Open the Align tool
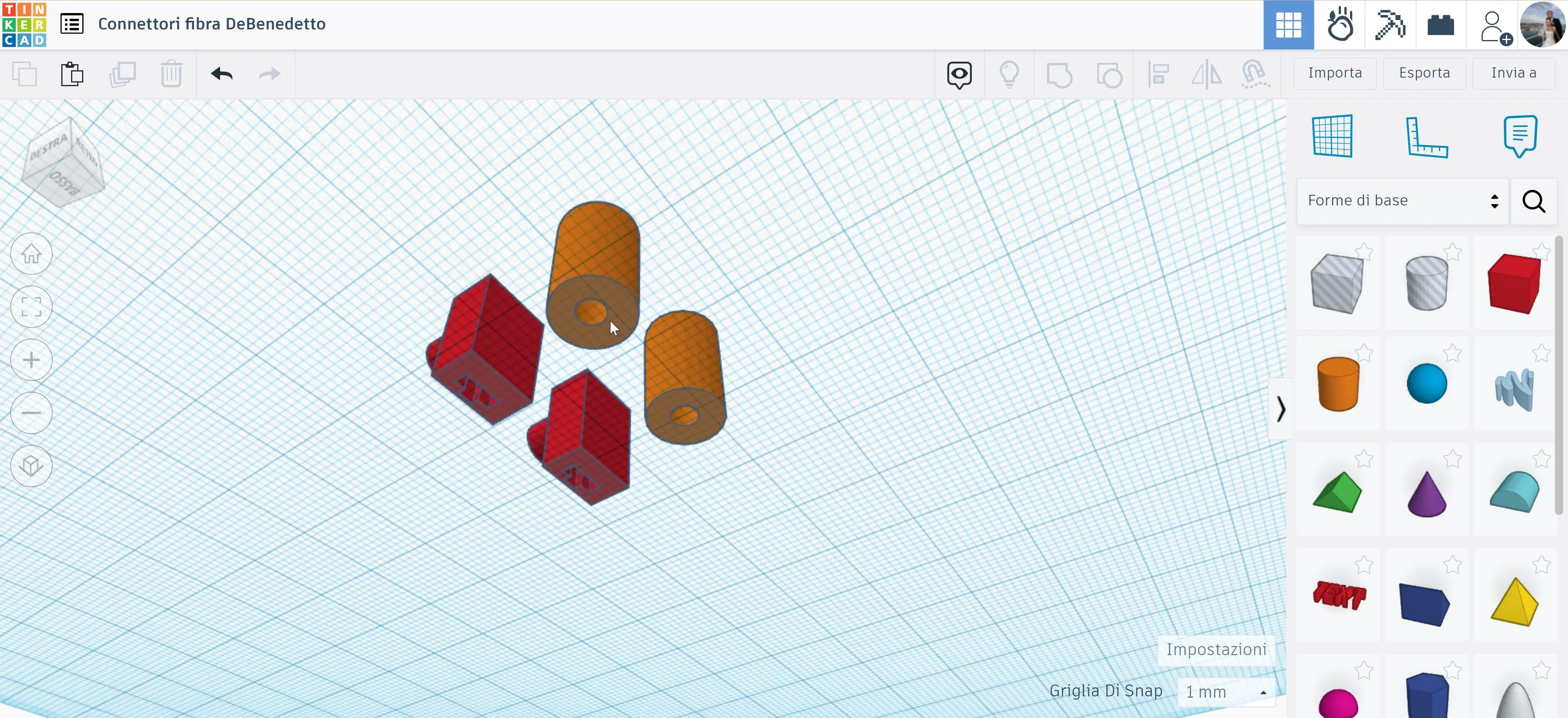This screenshot has width=1568, height=718. click(x=1158, y=74)
